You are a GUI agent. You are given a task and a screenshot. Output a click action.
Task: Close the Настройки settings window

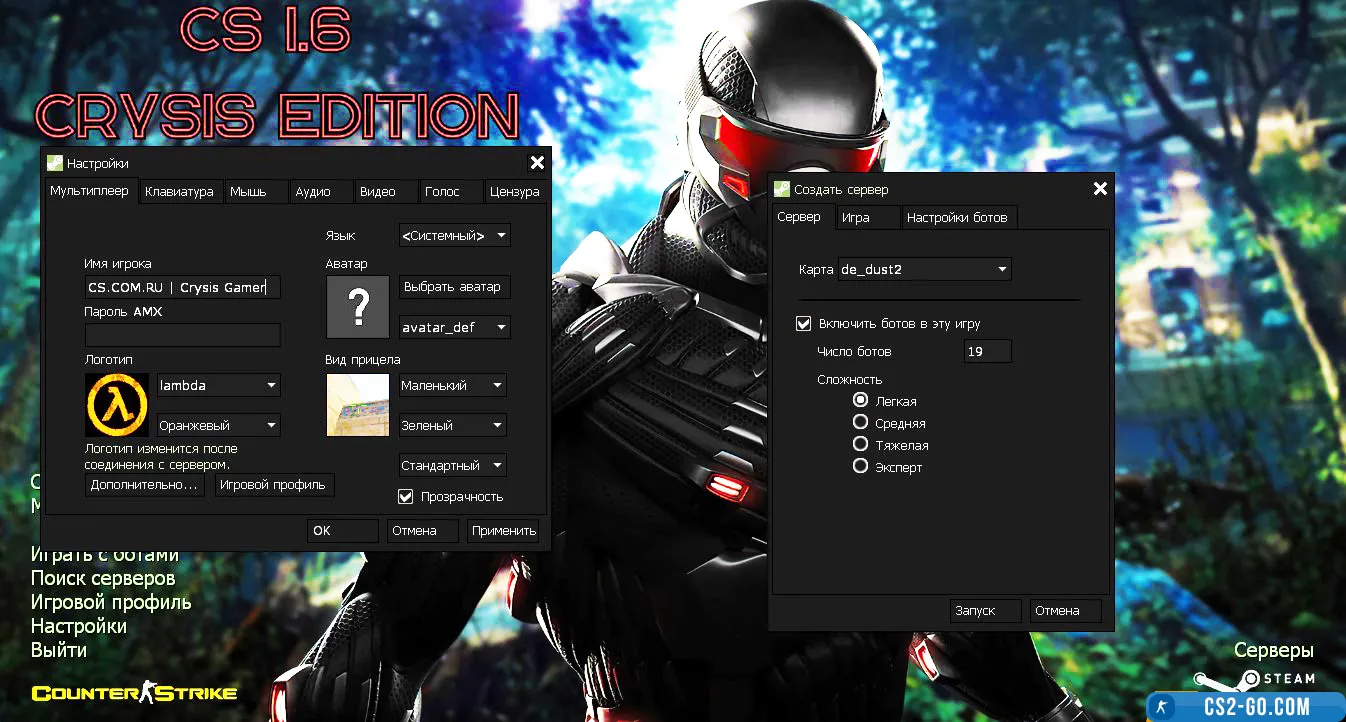(x=537, y=163)
